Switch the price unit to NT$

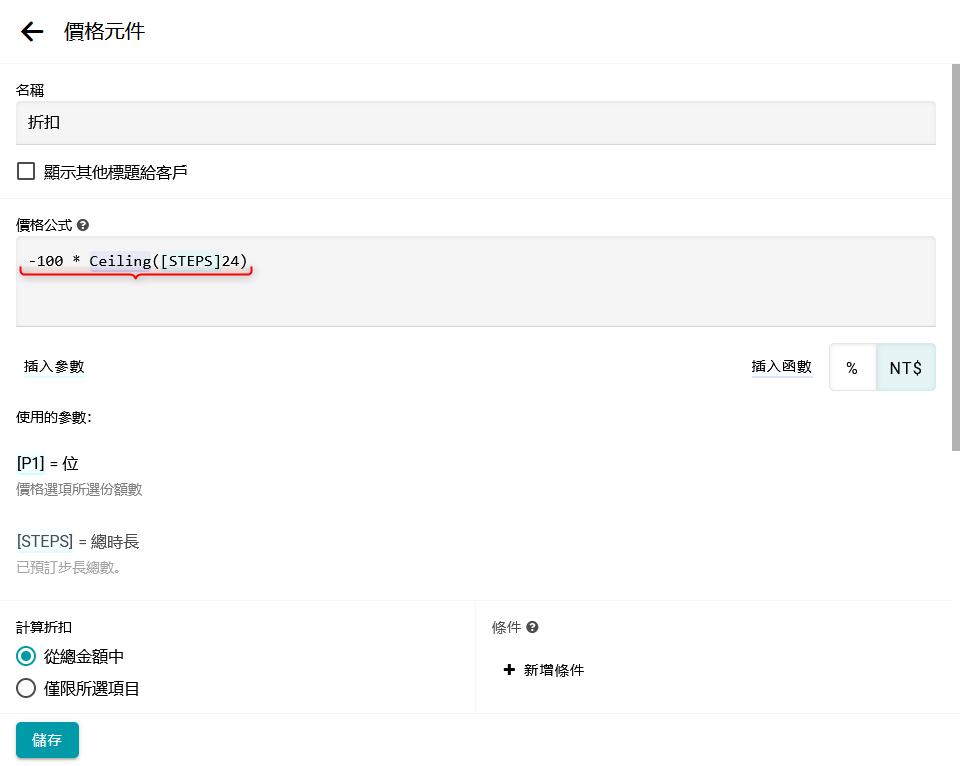click(905, 368)
